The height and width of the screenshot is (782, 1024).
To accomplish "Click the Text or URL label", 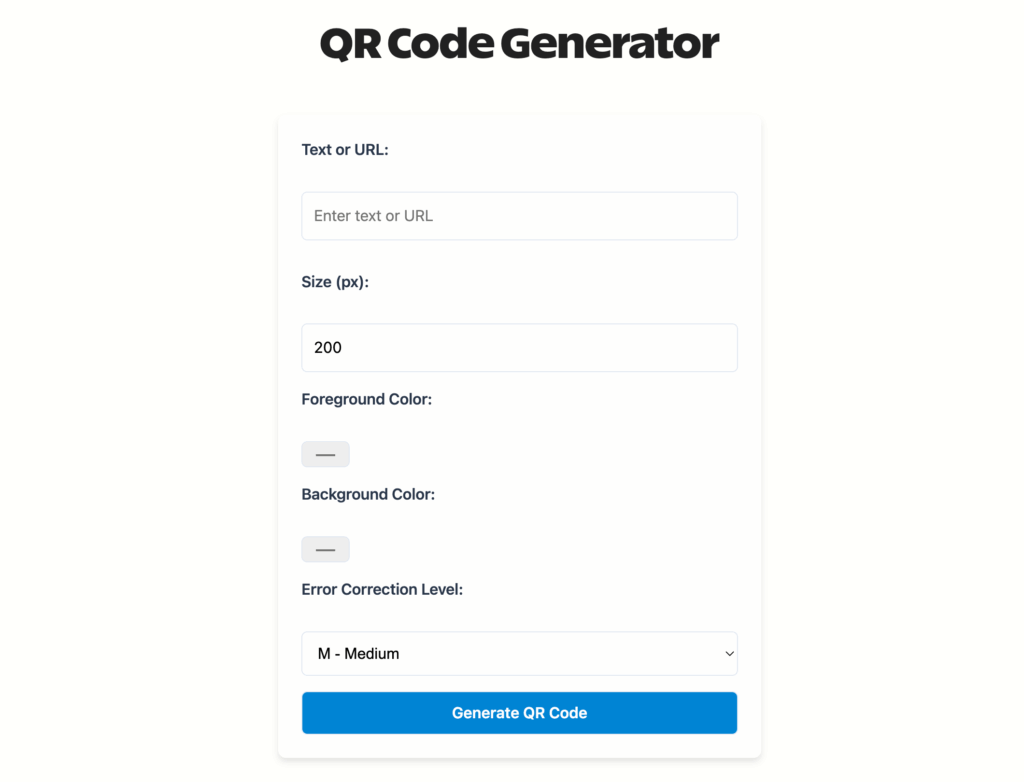I will pyautogui.click(x=344, y=149).
